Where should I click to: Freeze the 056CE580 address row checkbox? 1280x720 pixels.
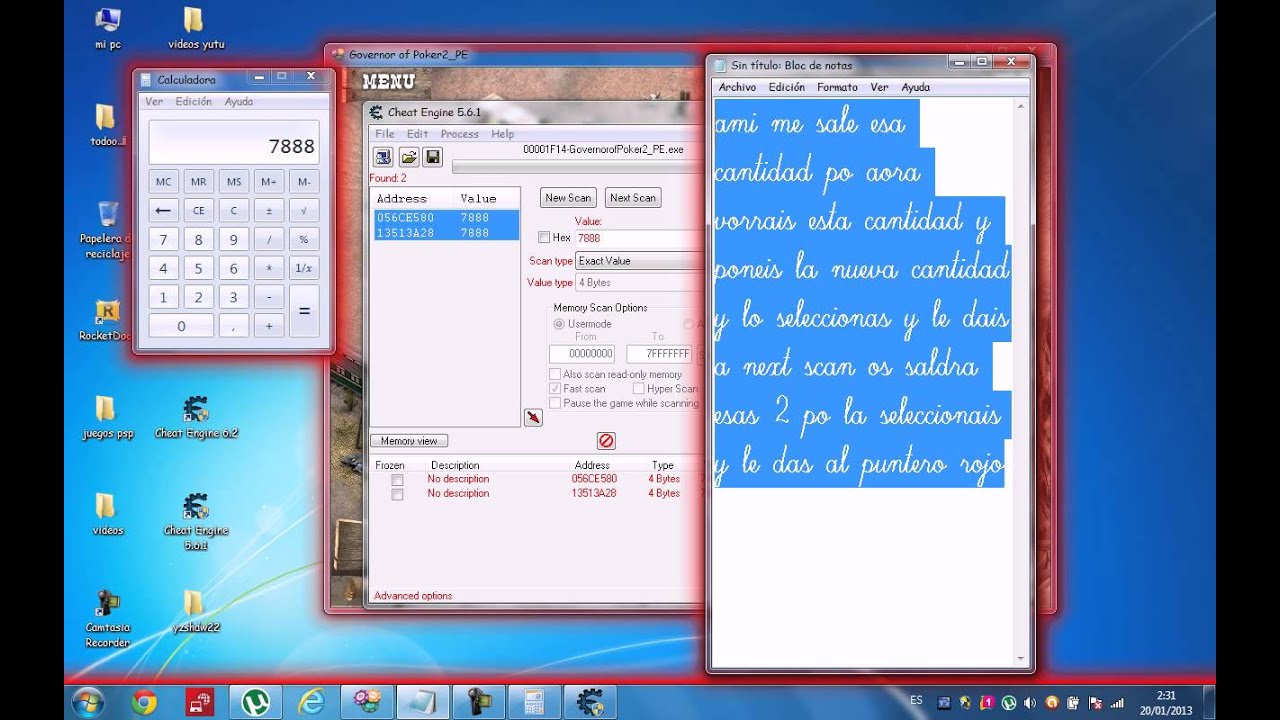point(397,480)
